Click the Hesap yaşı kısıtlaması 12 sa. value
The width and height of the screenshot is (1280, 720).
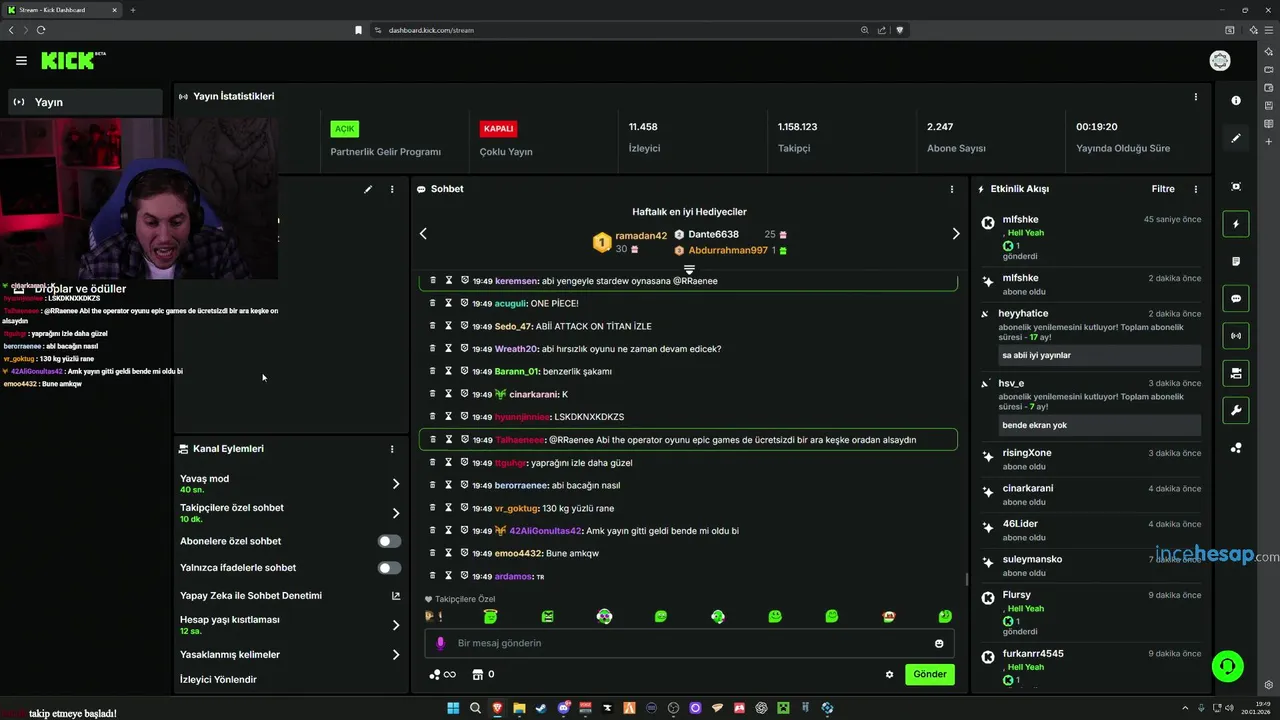[x=191, y=632]
